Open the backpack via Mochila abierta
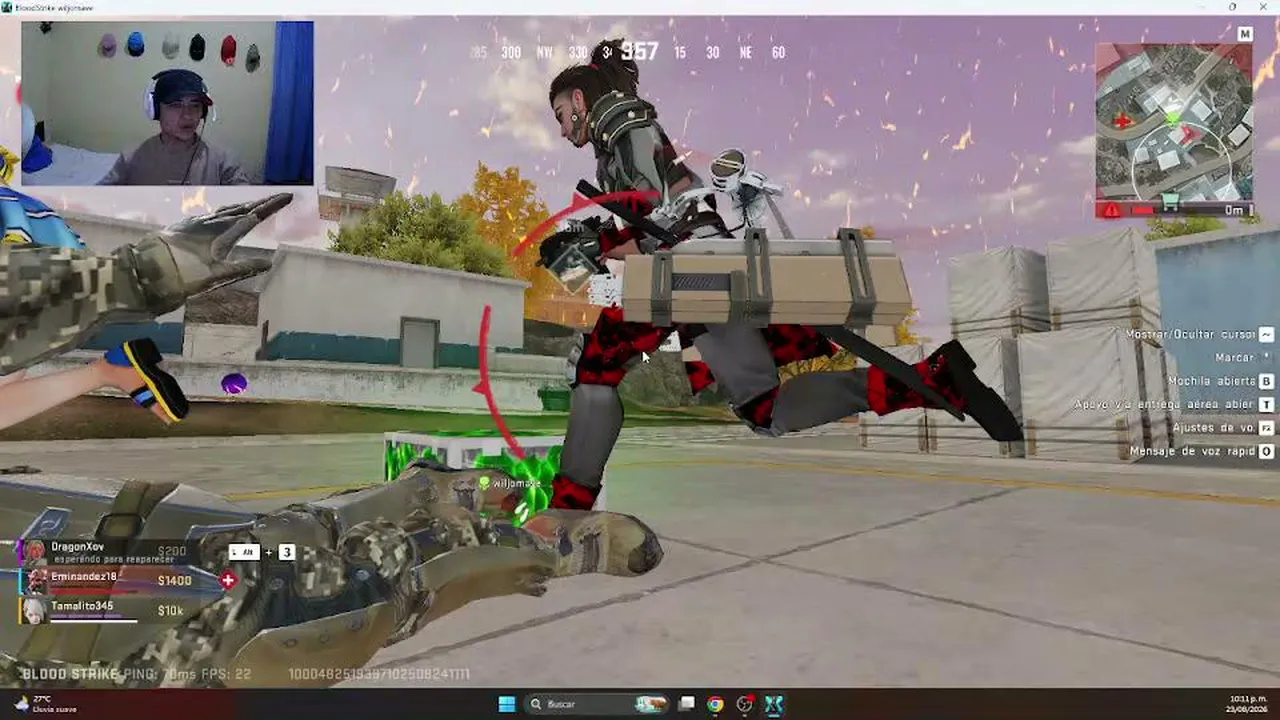1280x720 pixels. [1210, 381]
